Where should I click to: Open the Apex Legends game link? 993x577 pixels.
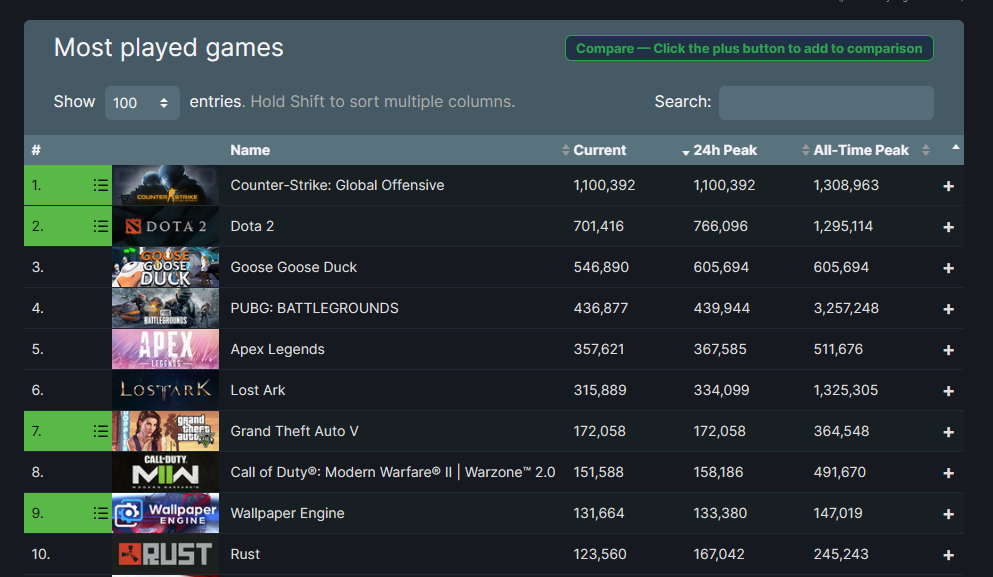click(277, 349)
